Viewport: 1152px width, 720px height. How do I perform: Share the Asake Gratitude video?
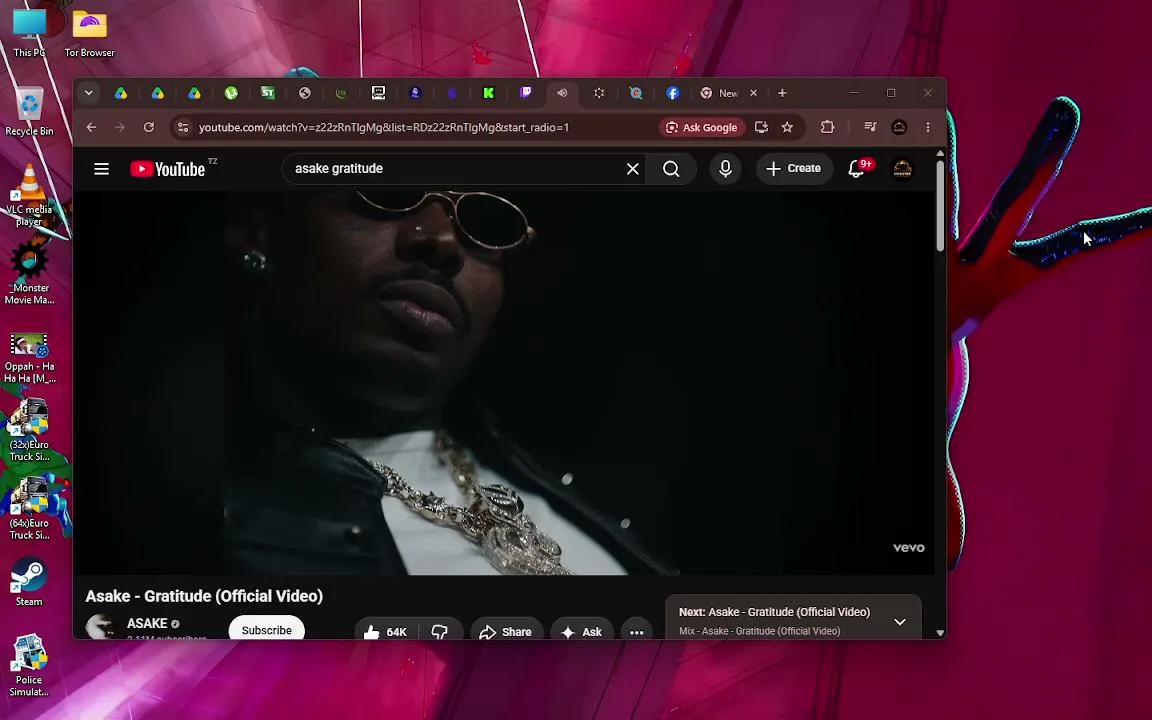coord(505,631)
